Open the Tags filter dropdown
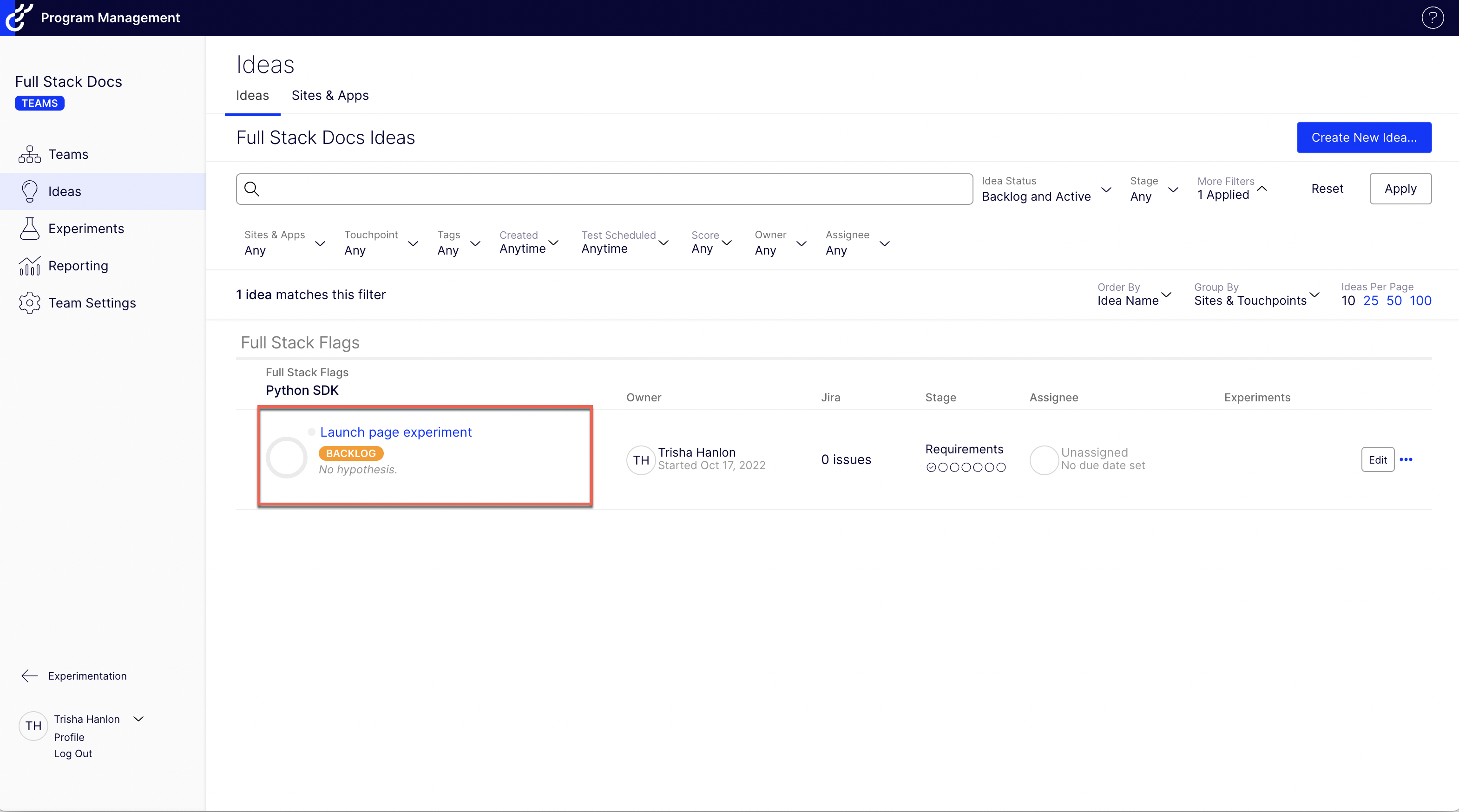The image size is (1459, 812). (x=459, y=243)
